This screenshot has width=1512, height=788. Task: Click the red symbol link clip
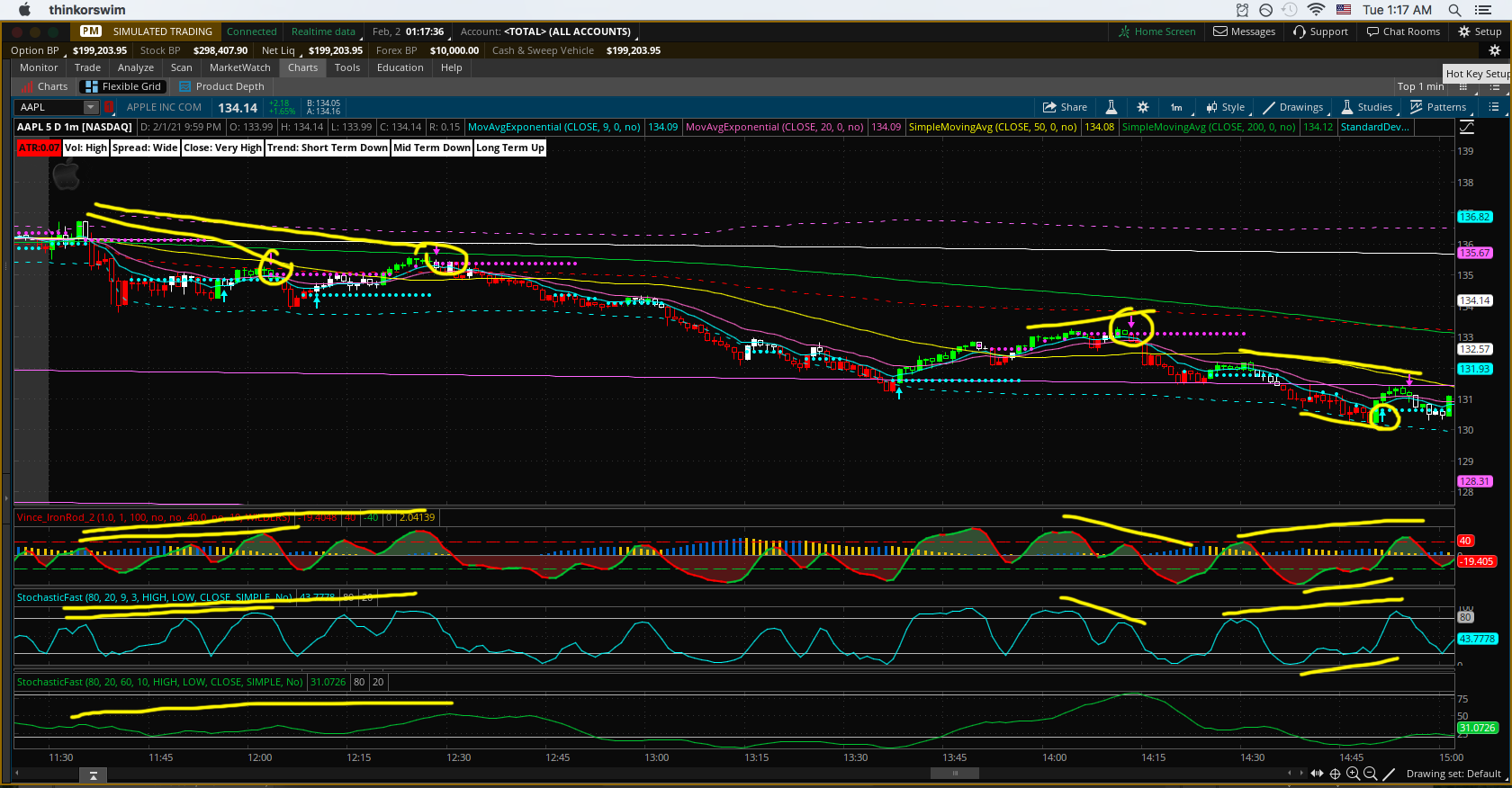click(110, 107)
